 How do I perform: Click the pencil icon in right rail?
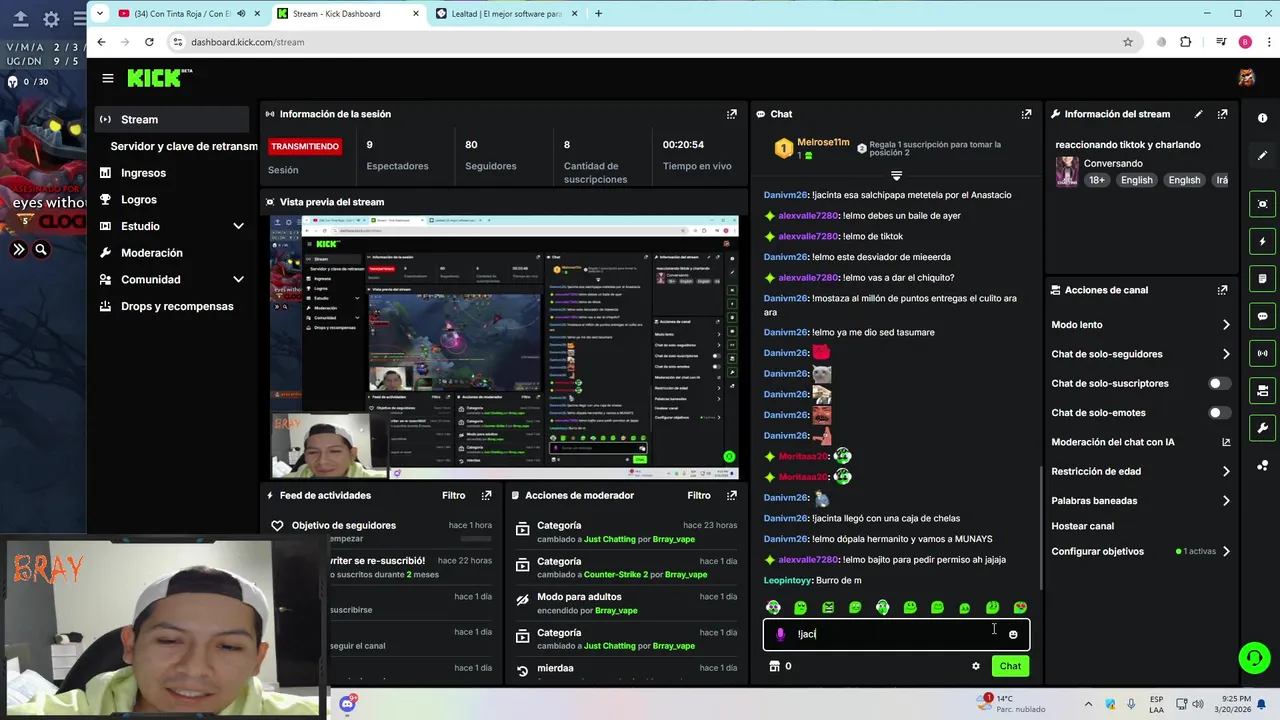pos(1262,156)
